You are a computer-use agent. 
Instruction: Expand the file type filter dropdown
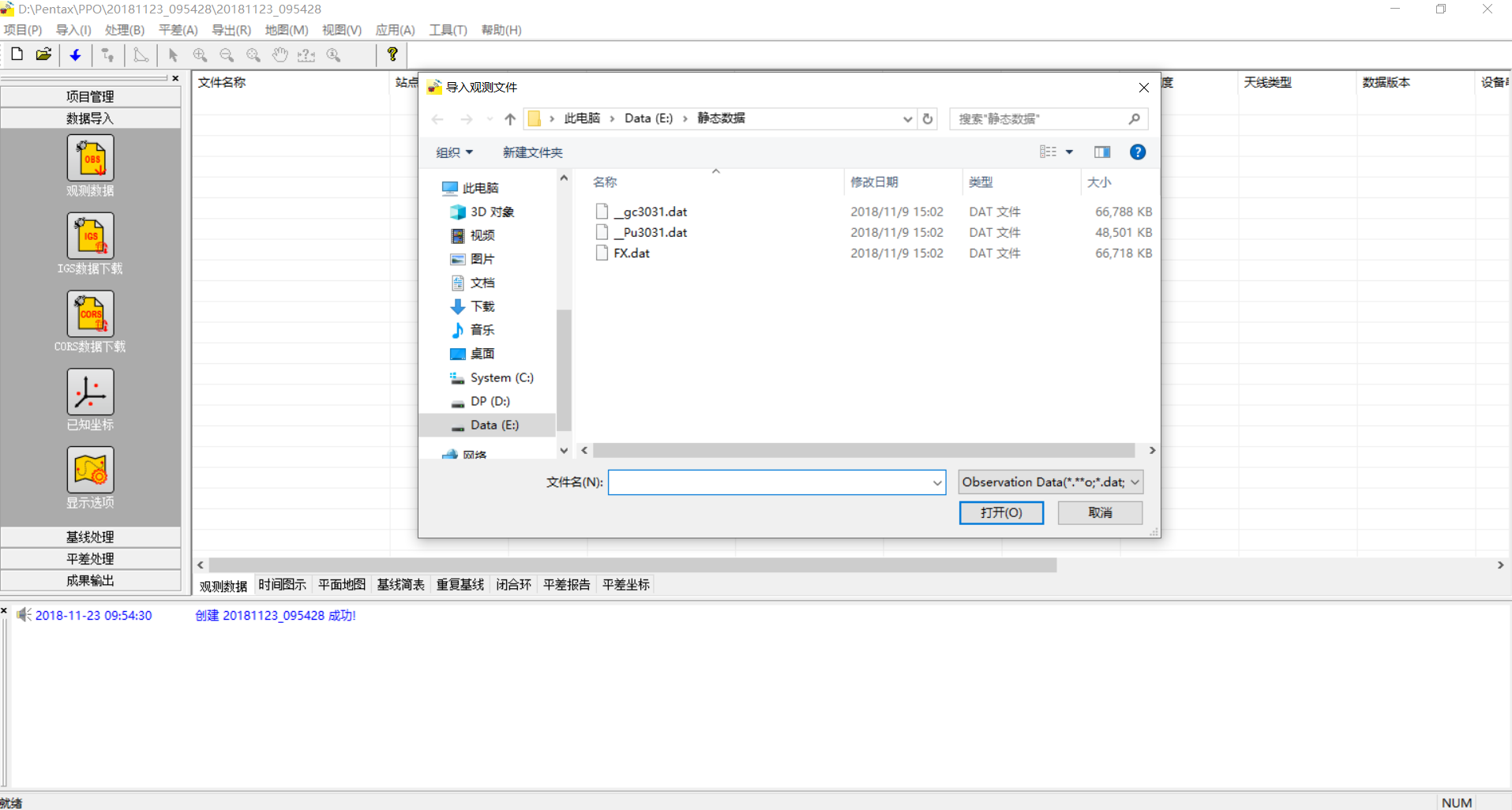point(1050,482)
